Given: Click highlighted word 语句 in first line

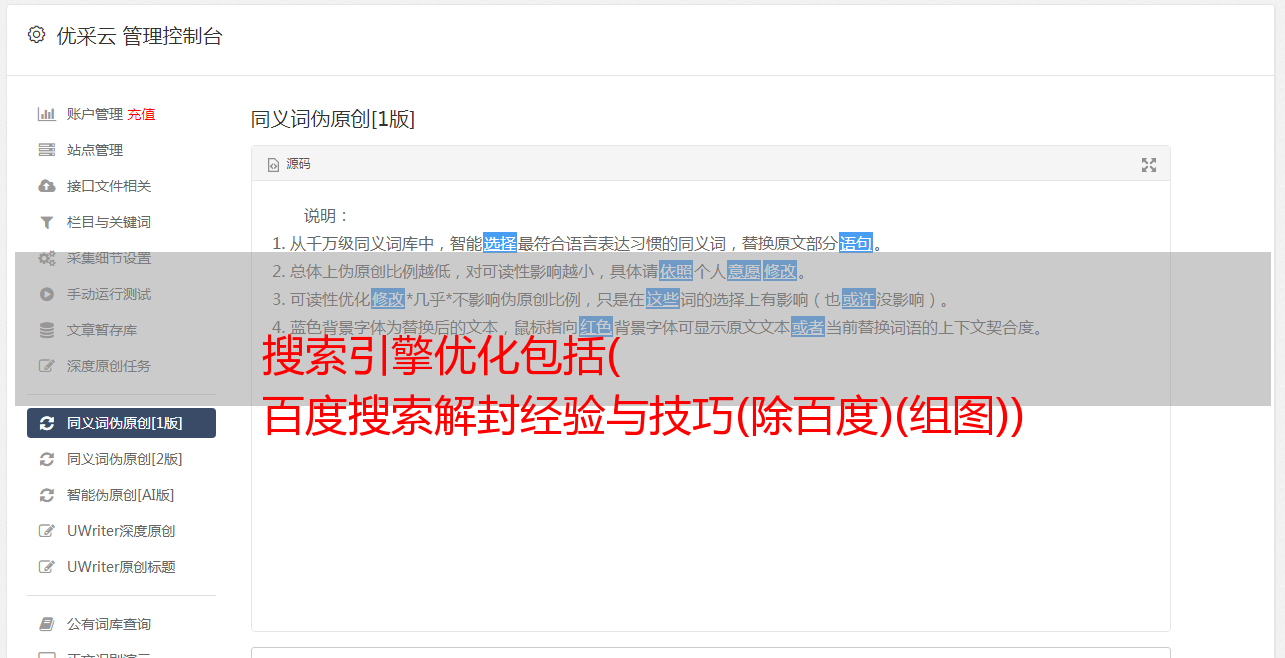Looking at the screenshot, I should click(856, 243).
